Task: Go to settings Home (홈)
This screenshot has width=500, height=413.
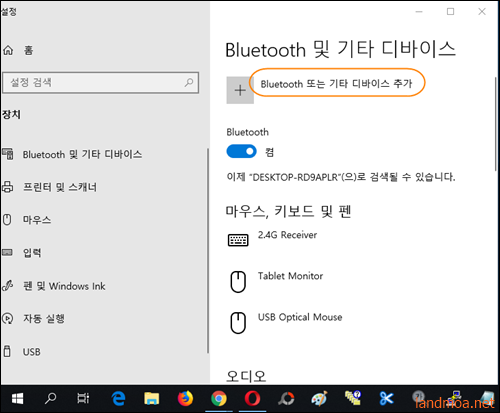Action: click(x=28, y=50)
